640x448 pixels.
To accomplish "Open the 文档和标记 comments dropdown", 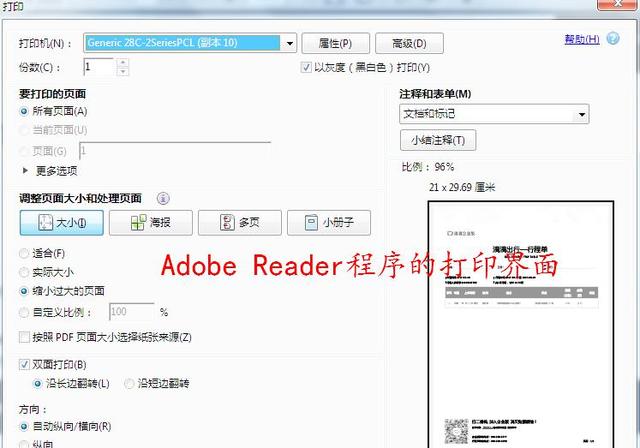I will click(494, 114).
